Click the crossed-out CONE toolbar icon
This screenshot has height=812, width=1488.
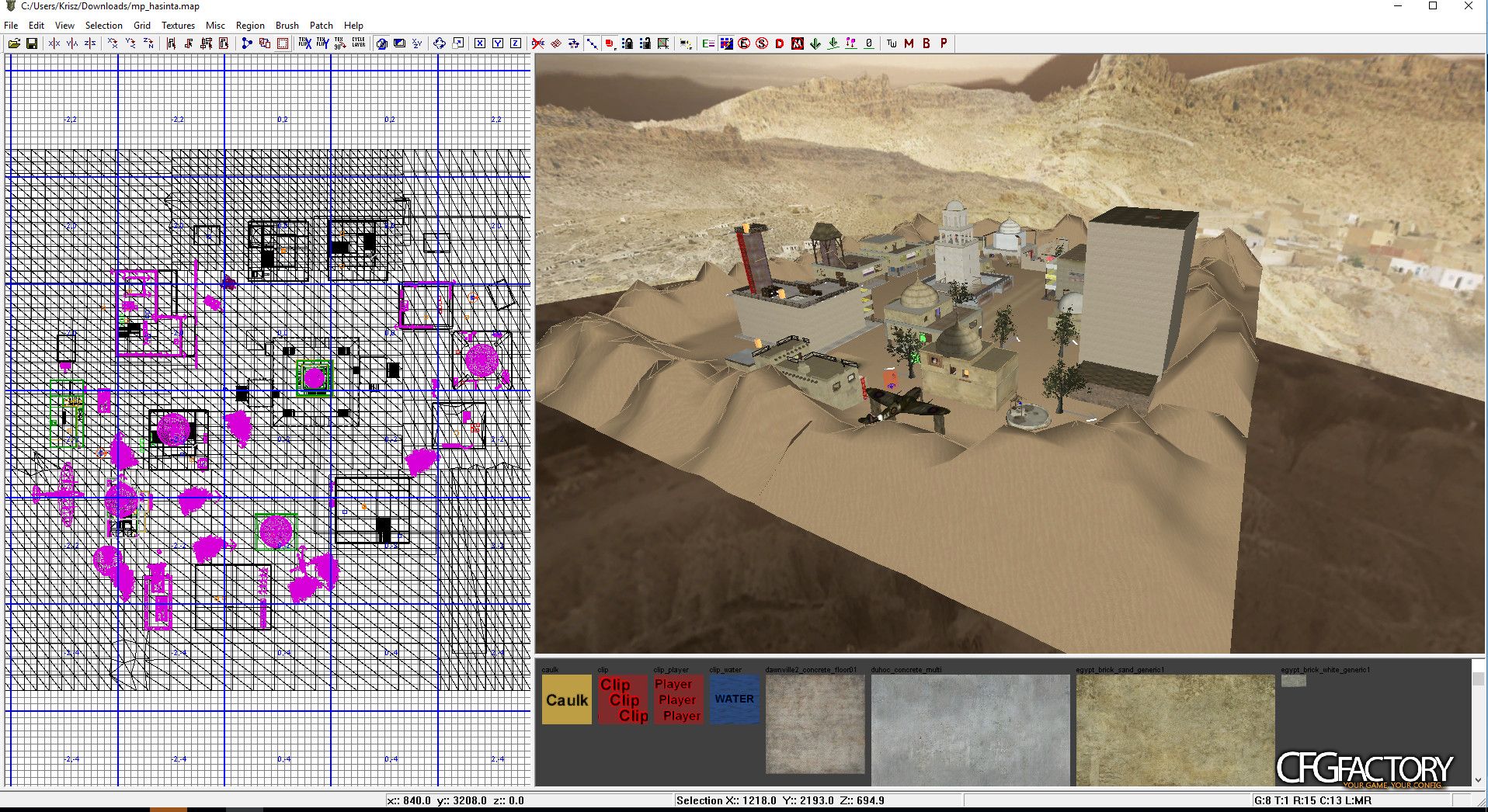pyautogui.click(x=538, y=43)
